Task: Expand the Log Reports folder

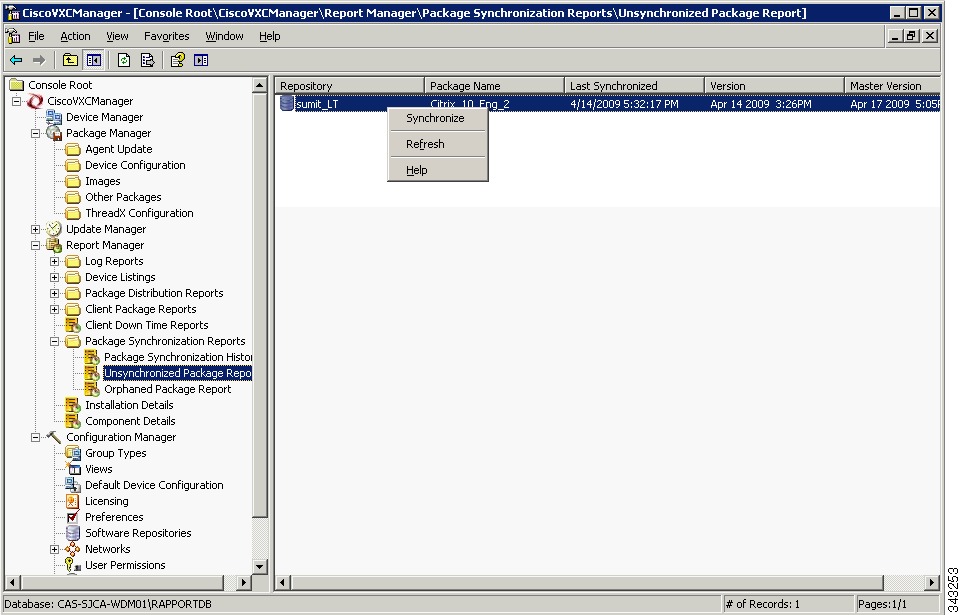Action: point(55,261)
